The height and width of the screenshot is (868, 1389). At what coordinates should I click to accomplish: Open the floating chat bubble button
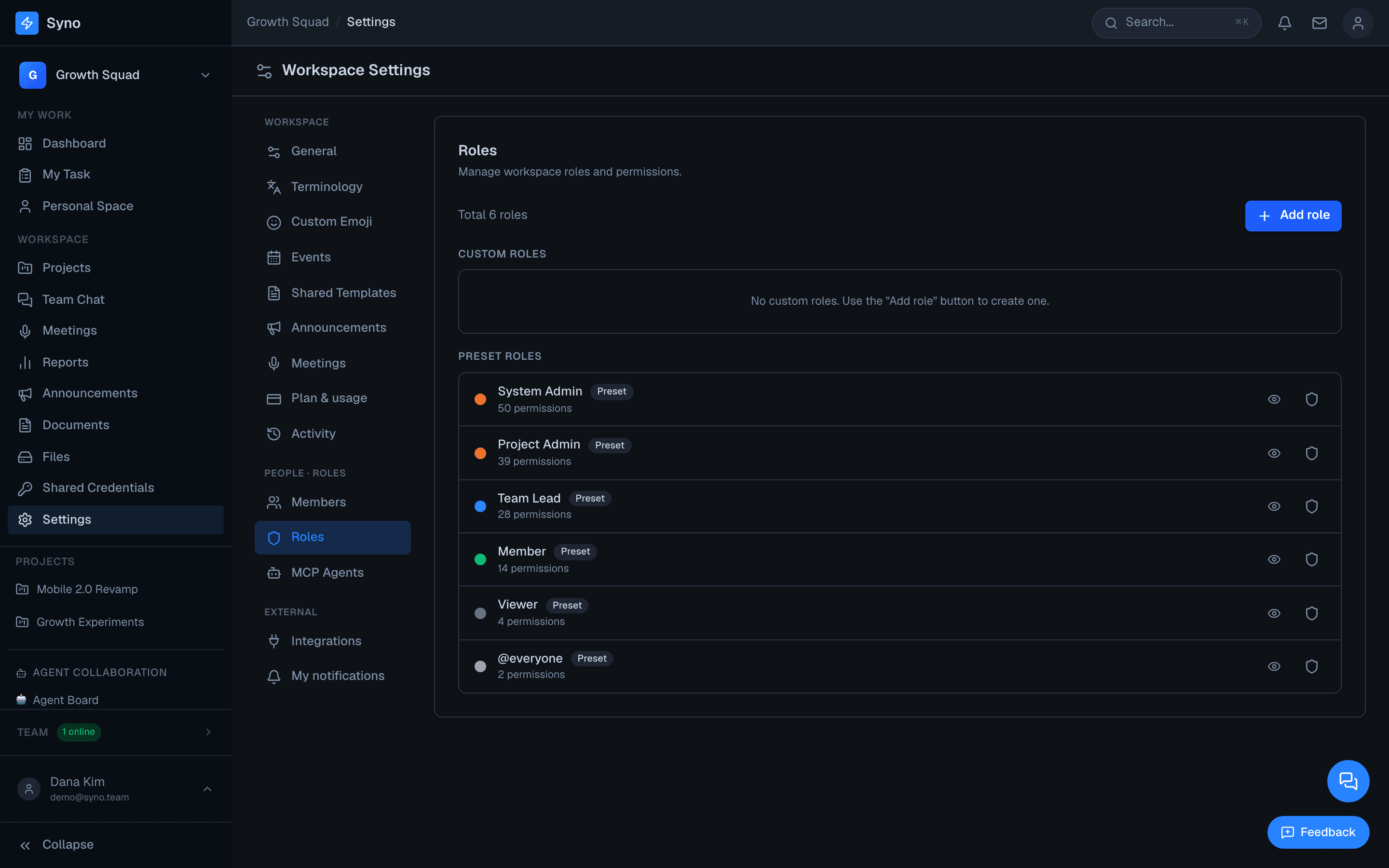click(x=1348, y=781)
